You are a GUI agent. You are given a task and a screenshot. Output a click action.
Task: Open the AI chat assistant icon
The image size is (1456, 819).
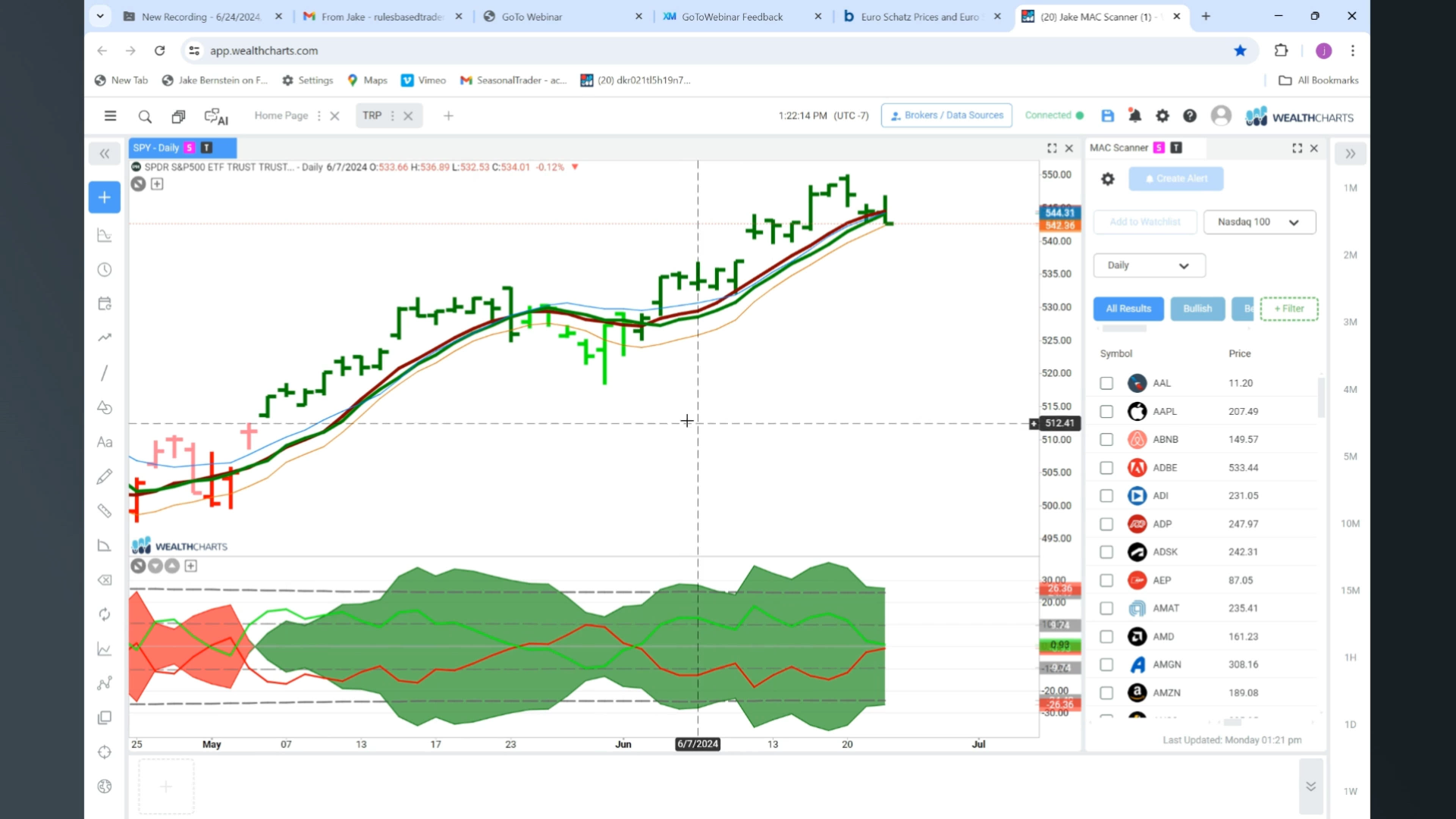(216, 116)
